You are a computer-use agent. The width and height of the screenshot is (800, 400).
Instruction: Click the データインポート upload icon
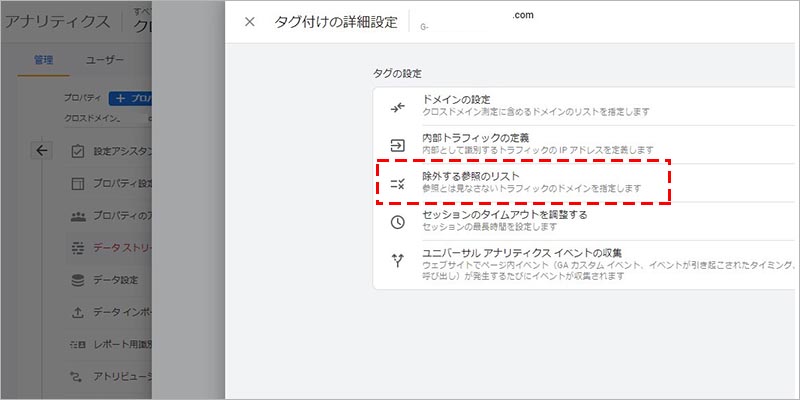[78, 312]
